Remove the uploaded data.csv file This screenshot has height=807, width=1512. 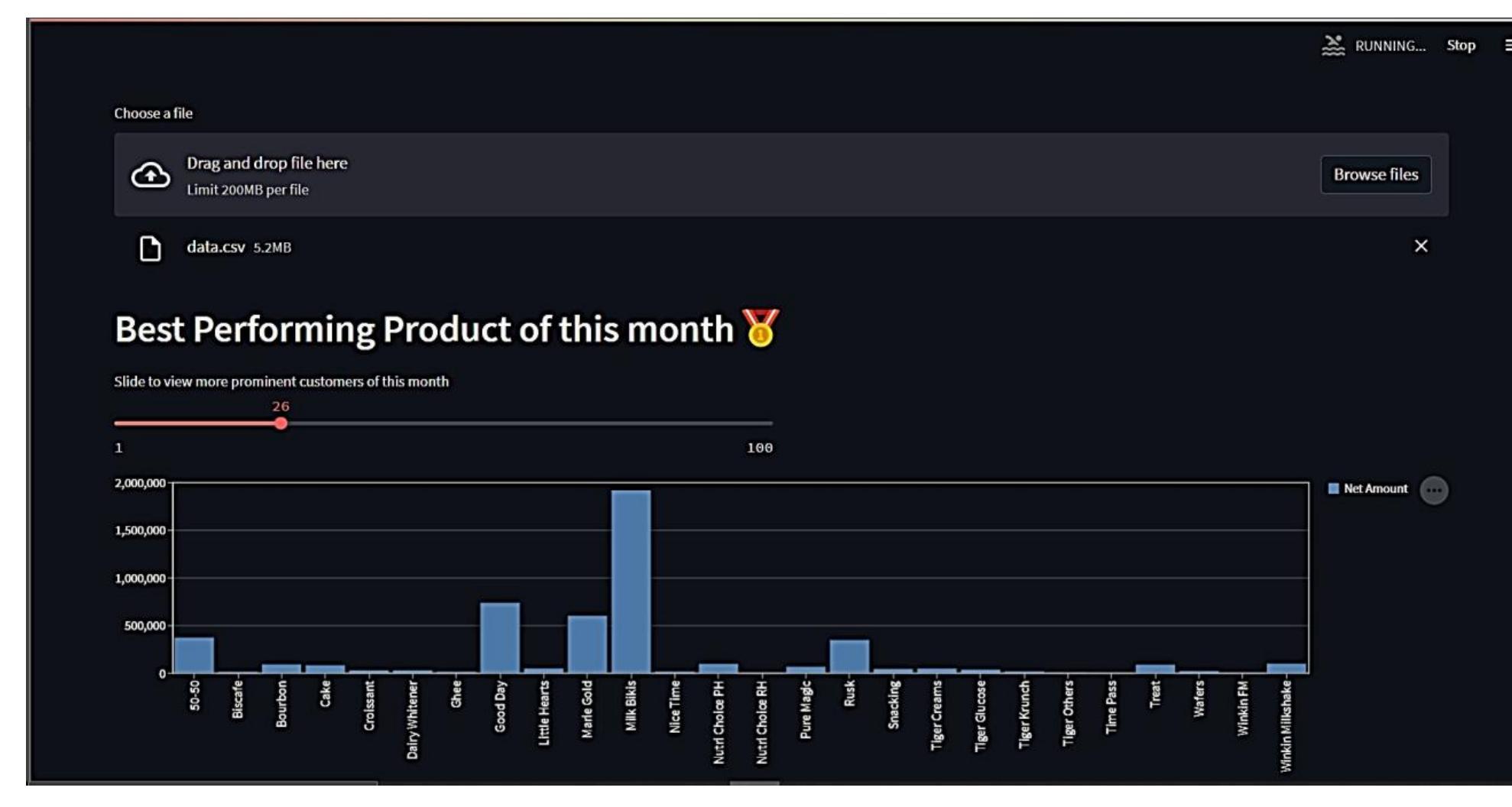point(1420,246)
